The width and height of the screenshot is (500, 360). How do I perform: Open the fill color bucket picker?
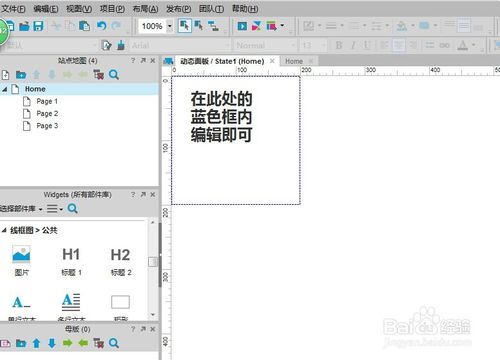pyautogui.click(x=402, y=26)
